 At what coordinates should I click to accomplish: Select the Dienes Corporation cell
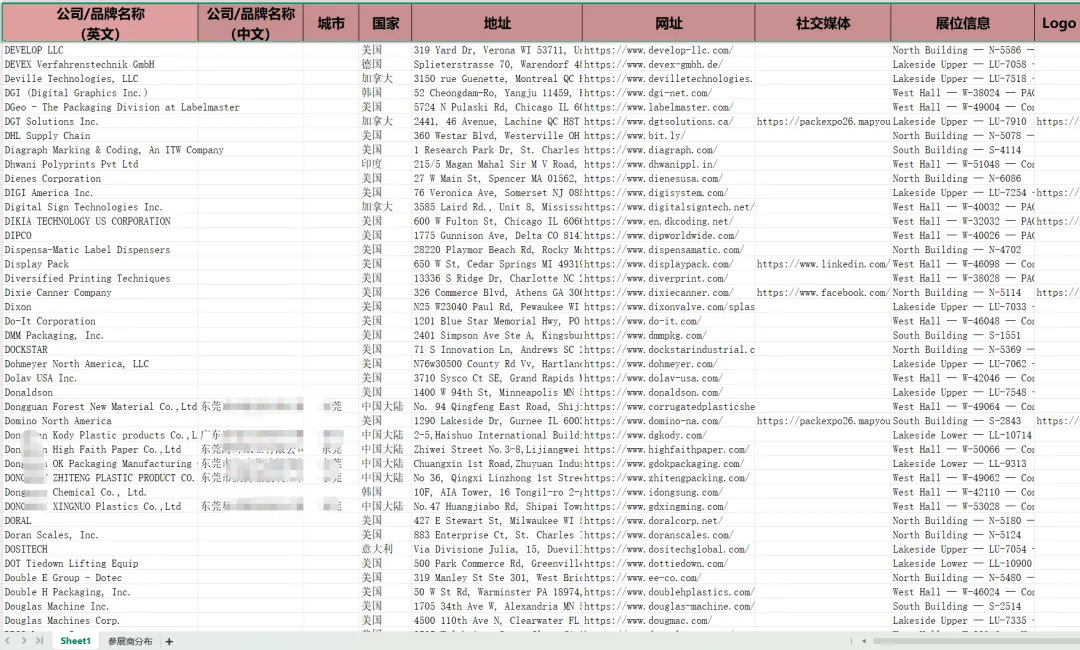click(100, 178)
